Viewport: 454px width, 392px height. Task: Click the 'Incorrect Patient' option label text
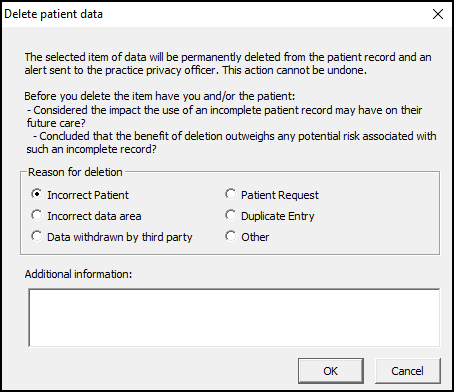(x=88, y=195)
